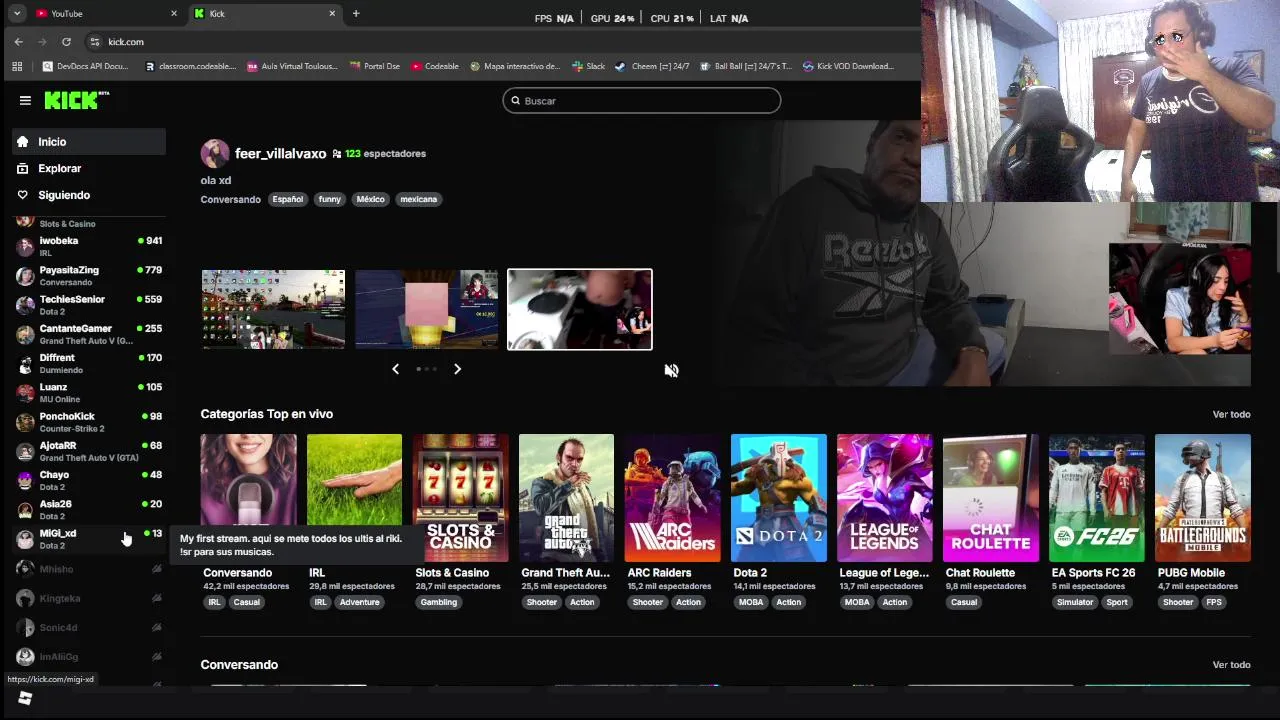Show next featured stream carousel arrow
This screenshot has height=720, width=1280.
(457, 369)
